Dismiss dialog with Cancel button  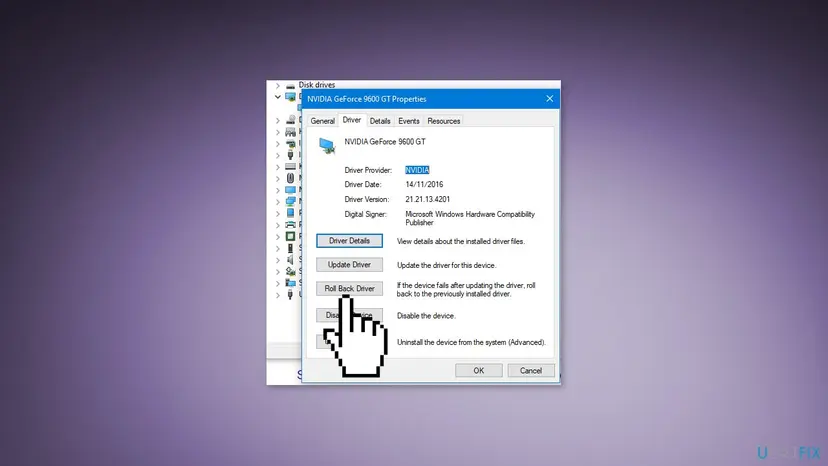pos(531,370)
